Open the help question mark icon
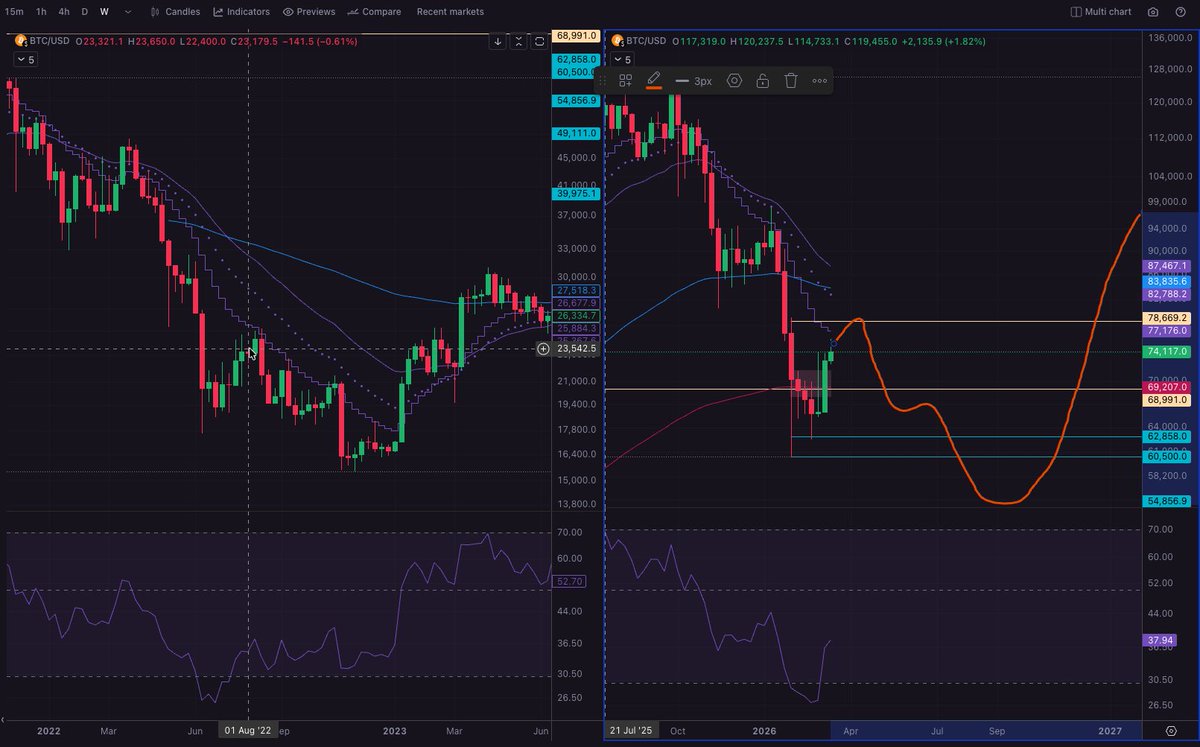The image size is (1200, 747). click(1181, 12)
